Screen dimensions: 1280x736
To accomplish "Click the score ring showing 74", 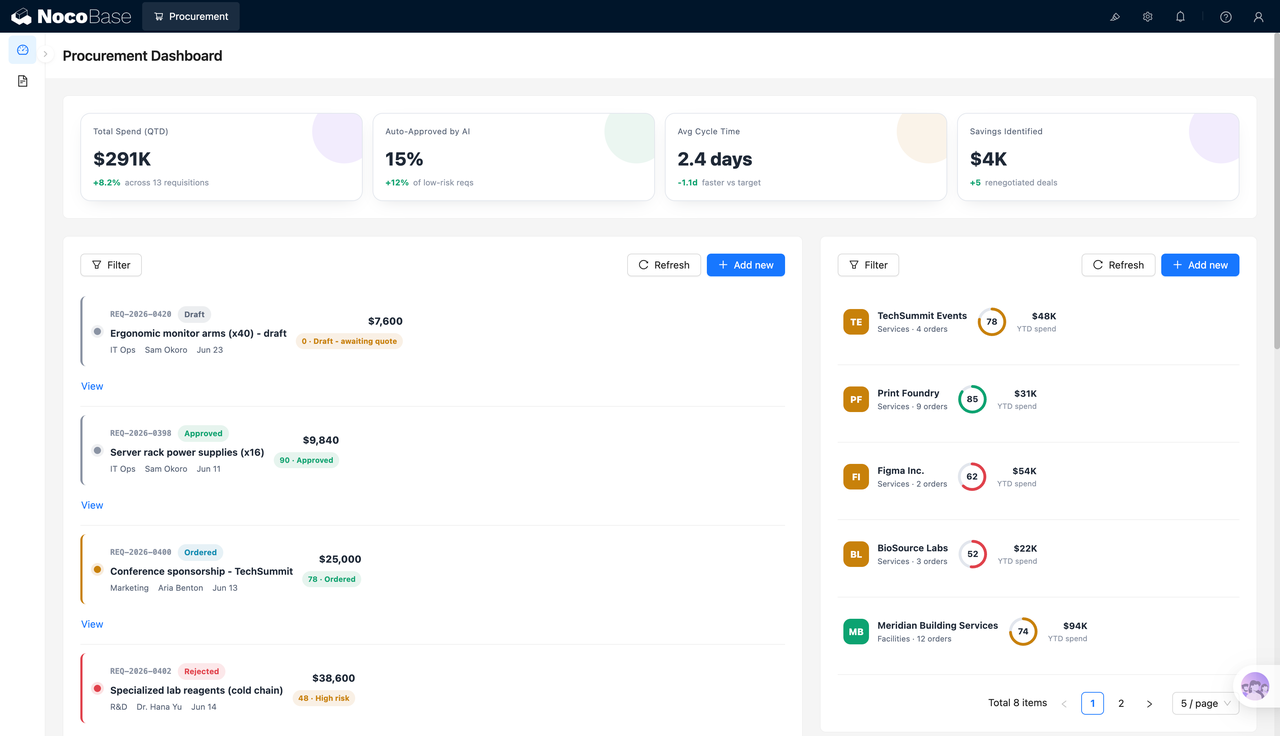I will 1023,632.
